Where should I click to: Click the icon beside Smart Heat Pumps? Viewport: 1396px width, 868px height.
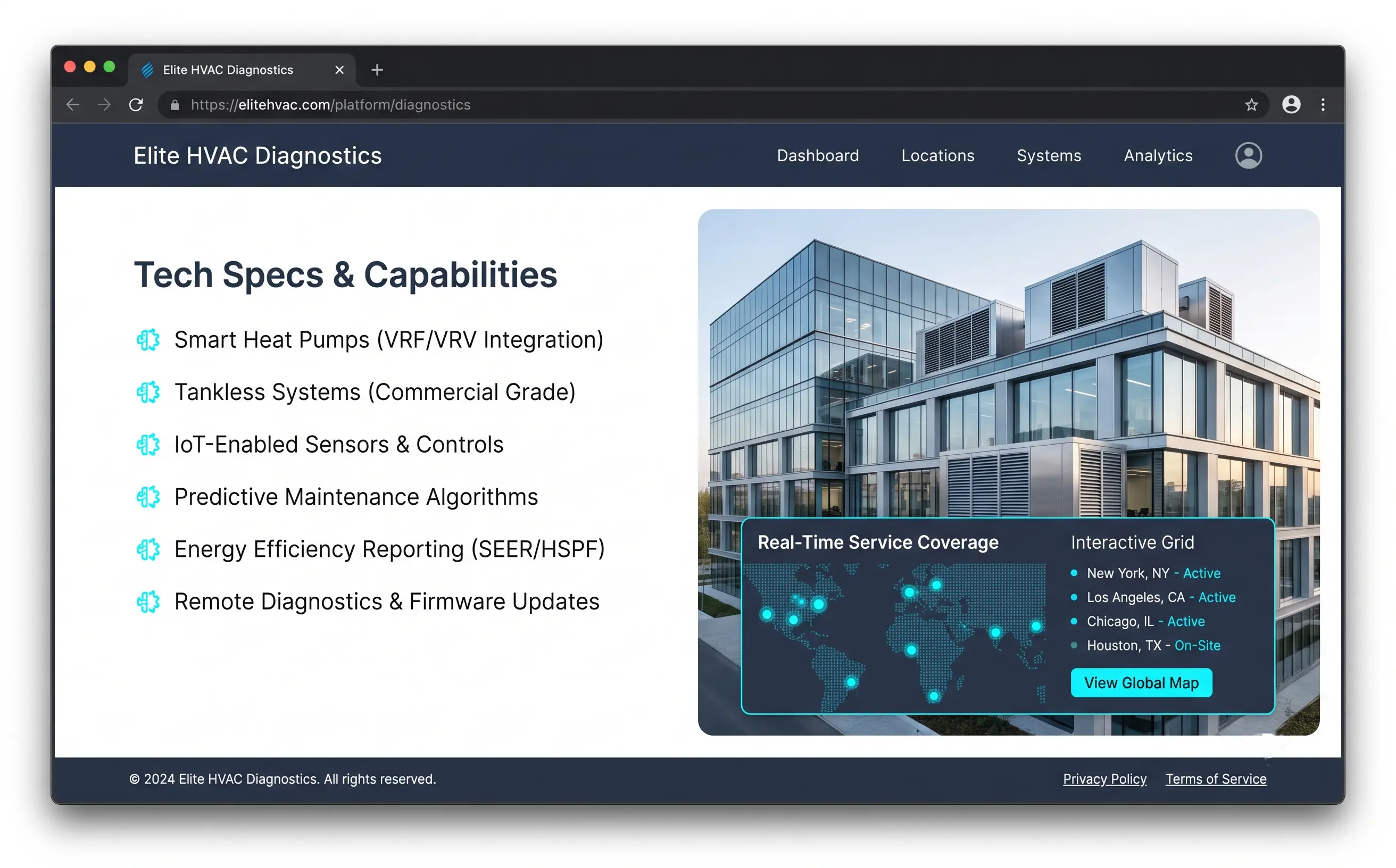(148, 340)
